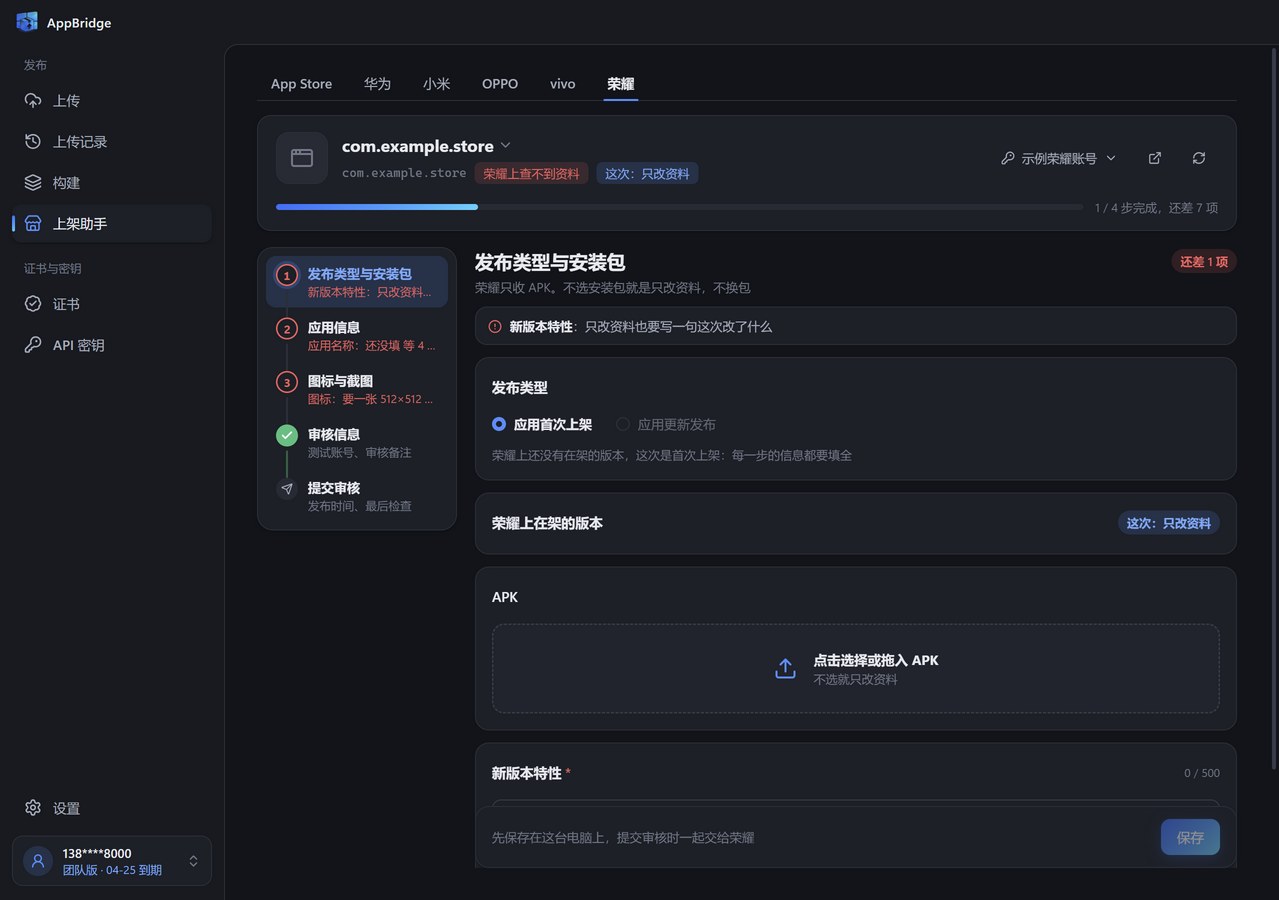Click step 1 circle number icon

click(x=287, y=275)
